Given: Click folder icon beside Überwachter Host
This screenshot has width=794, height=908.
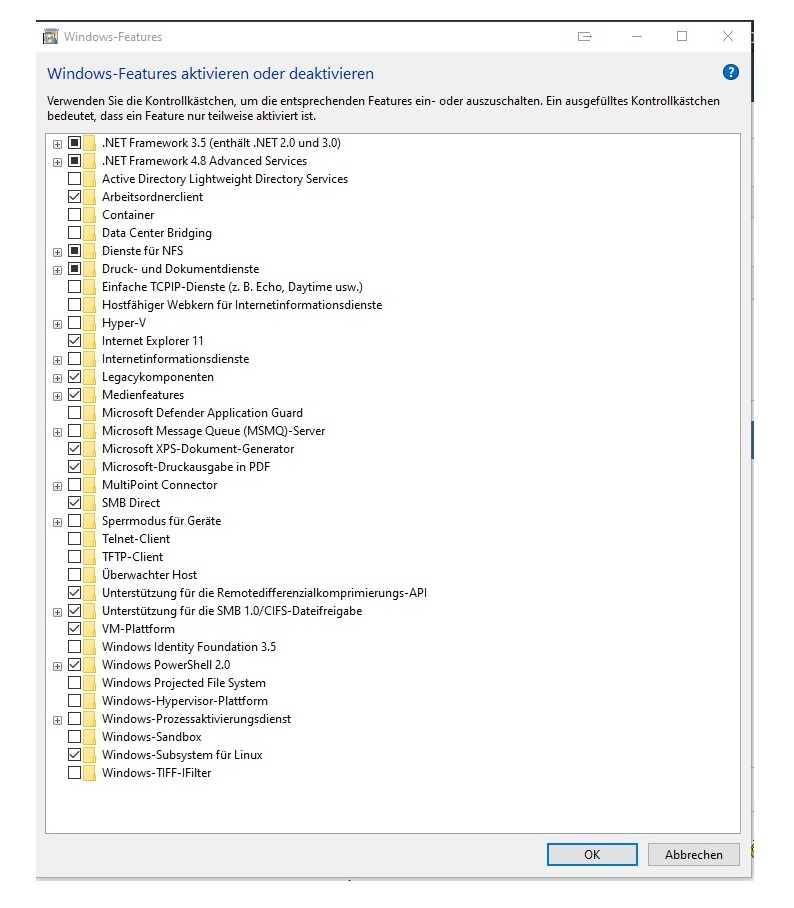Looking at the screenshot, I should pyautogui.click(x=89, y=574).
